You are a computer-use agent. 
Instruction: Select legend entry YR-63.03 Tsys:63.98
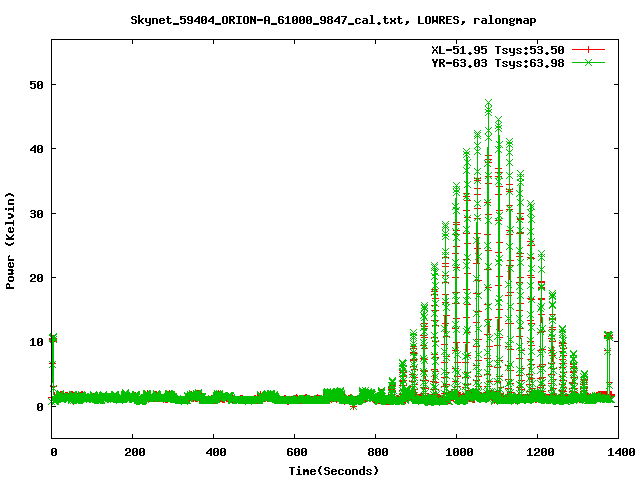click(x=498, y=63)
